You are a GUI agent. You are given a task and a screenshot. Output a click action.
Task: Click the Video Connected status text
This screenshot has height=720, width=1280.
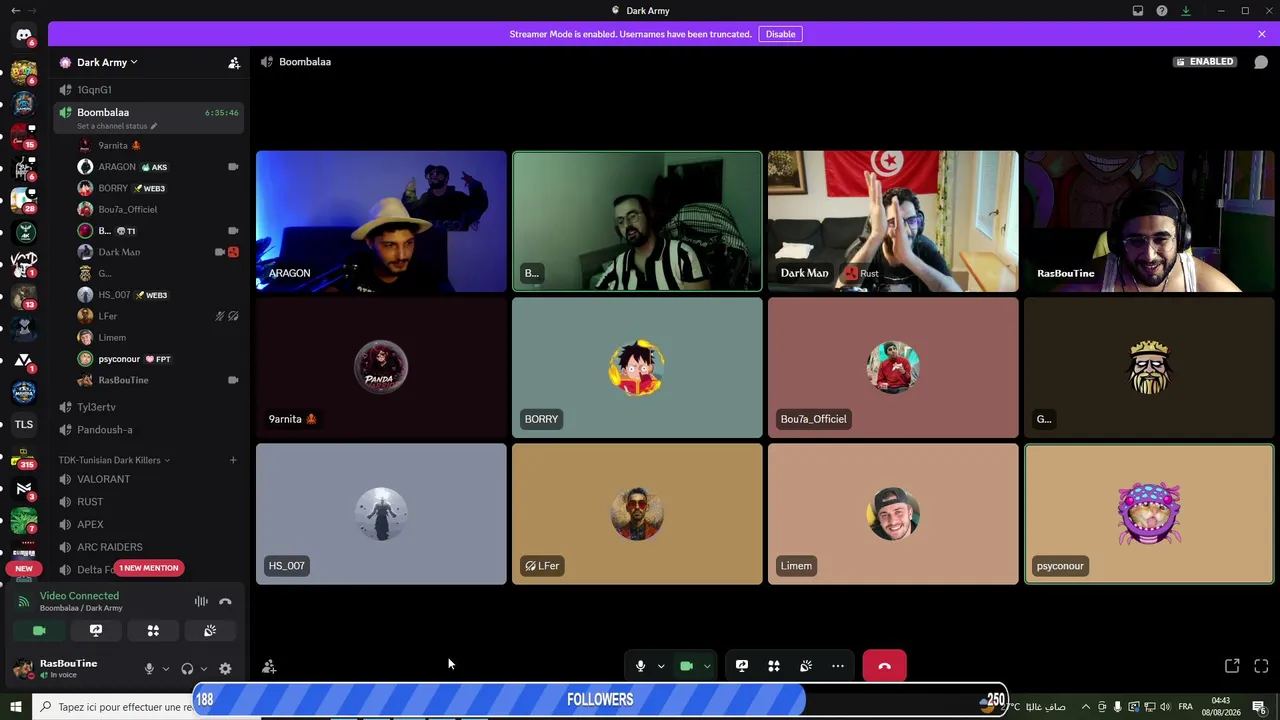click(79, 596)
